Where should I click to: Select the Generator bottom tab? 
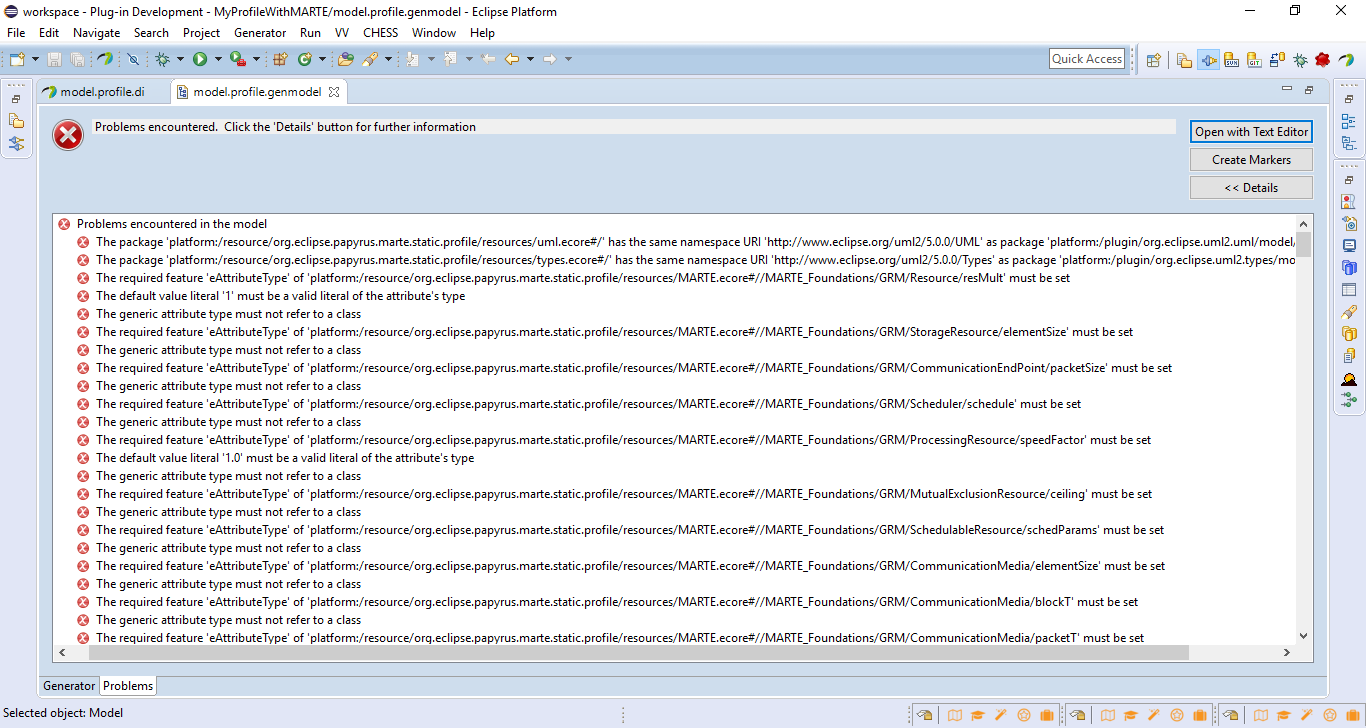69,686
